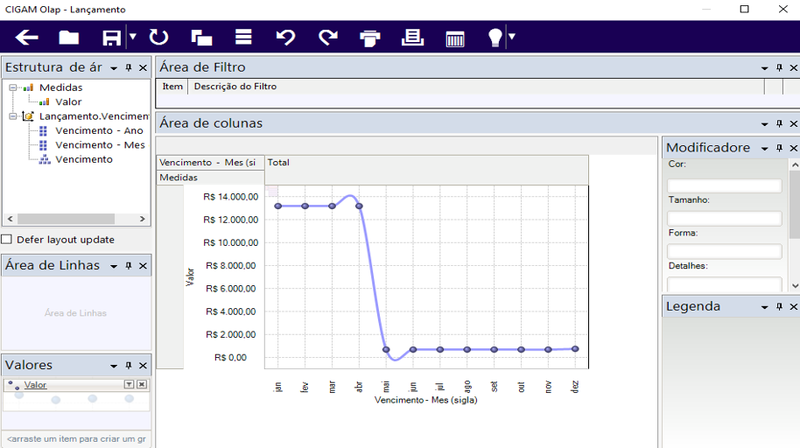Open Área de colunas panel dropdown
Image resolution: width=800 pixels, height=448 pixels.
click(764, 124)
